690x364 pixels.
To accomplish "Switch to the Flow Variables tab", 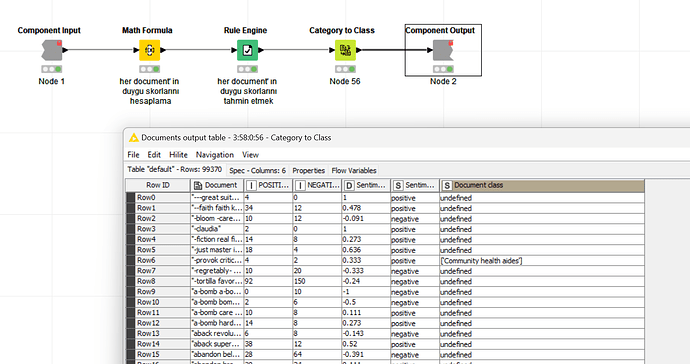I will (x=354, y=170).
